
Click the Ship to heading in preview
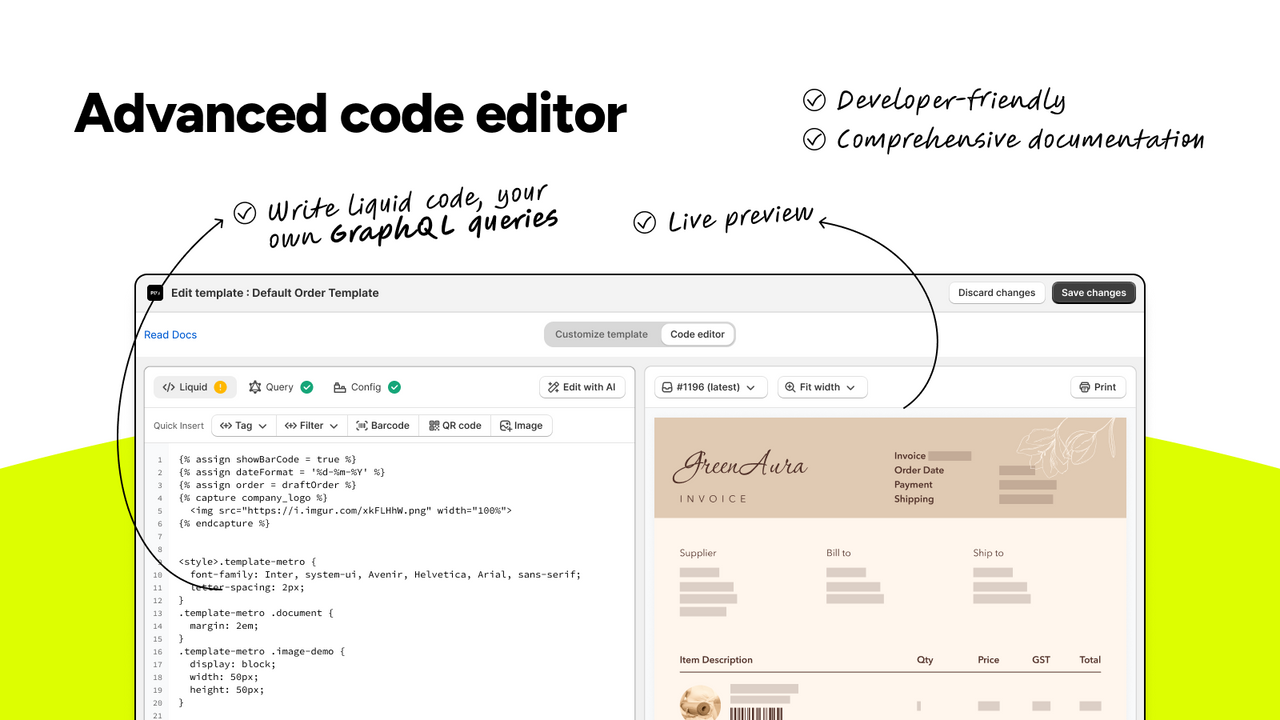988,553
